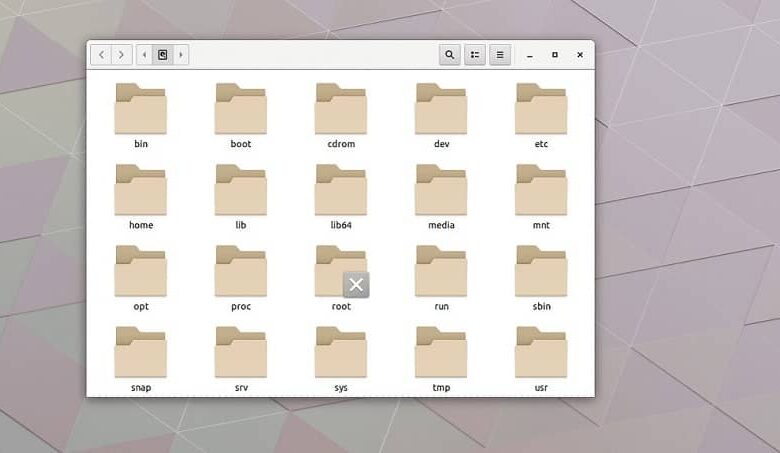The width and height of the screenshot is (780, 453).
Task: Select the opt folder icon
Action: pyautogui.click(x=141, y=271)
